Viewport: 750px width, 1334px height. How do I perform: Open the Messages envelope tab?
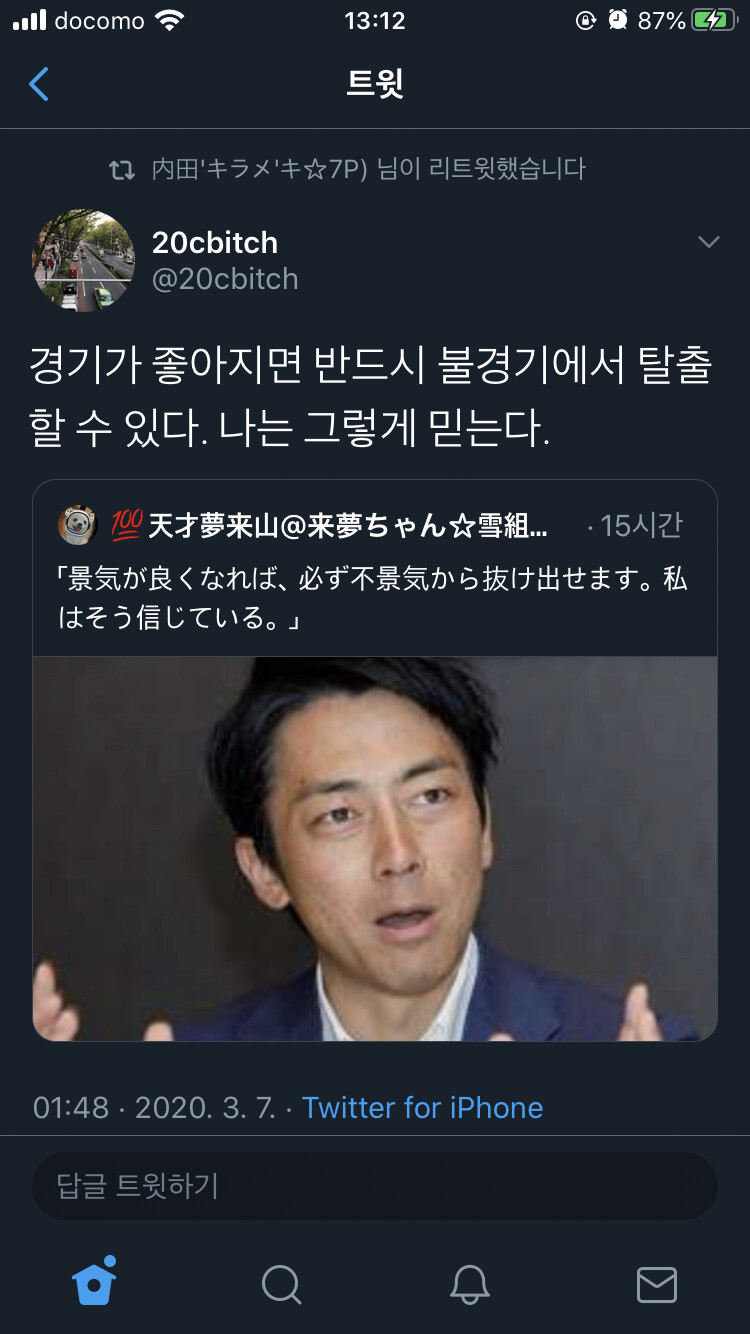pyautogui.click(x=656, y=1285)
